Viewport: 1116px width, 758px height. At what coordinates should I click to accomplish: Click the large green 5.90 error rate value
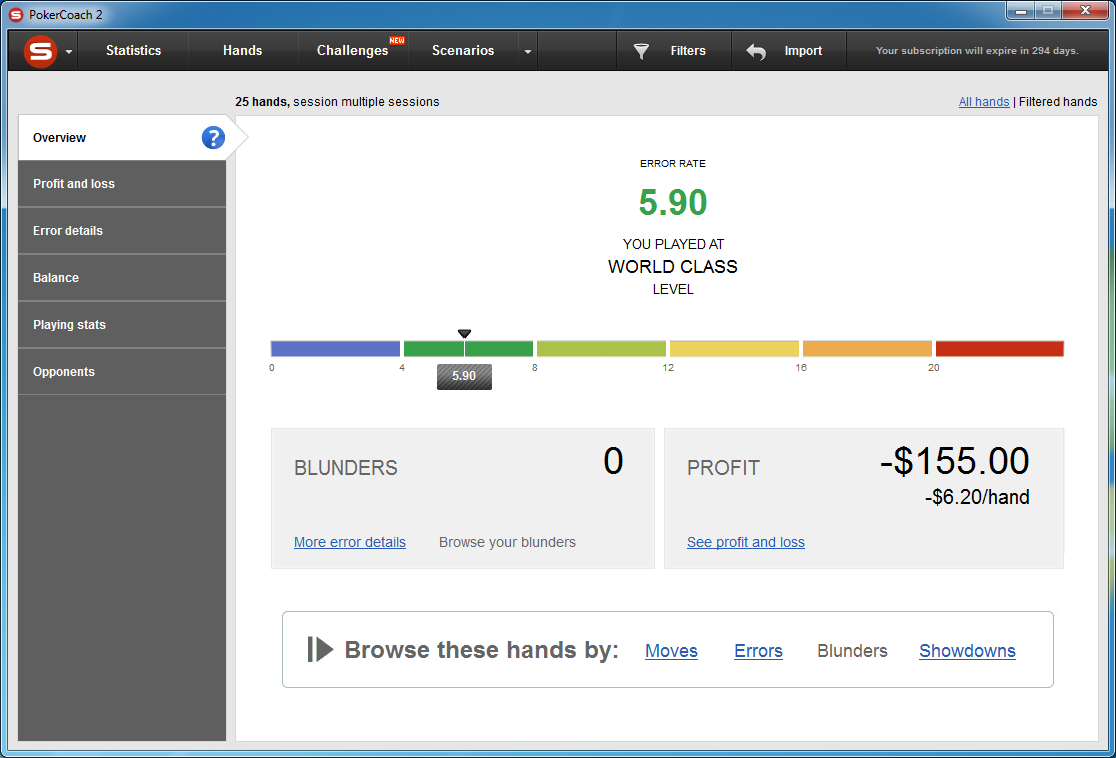673,202
